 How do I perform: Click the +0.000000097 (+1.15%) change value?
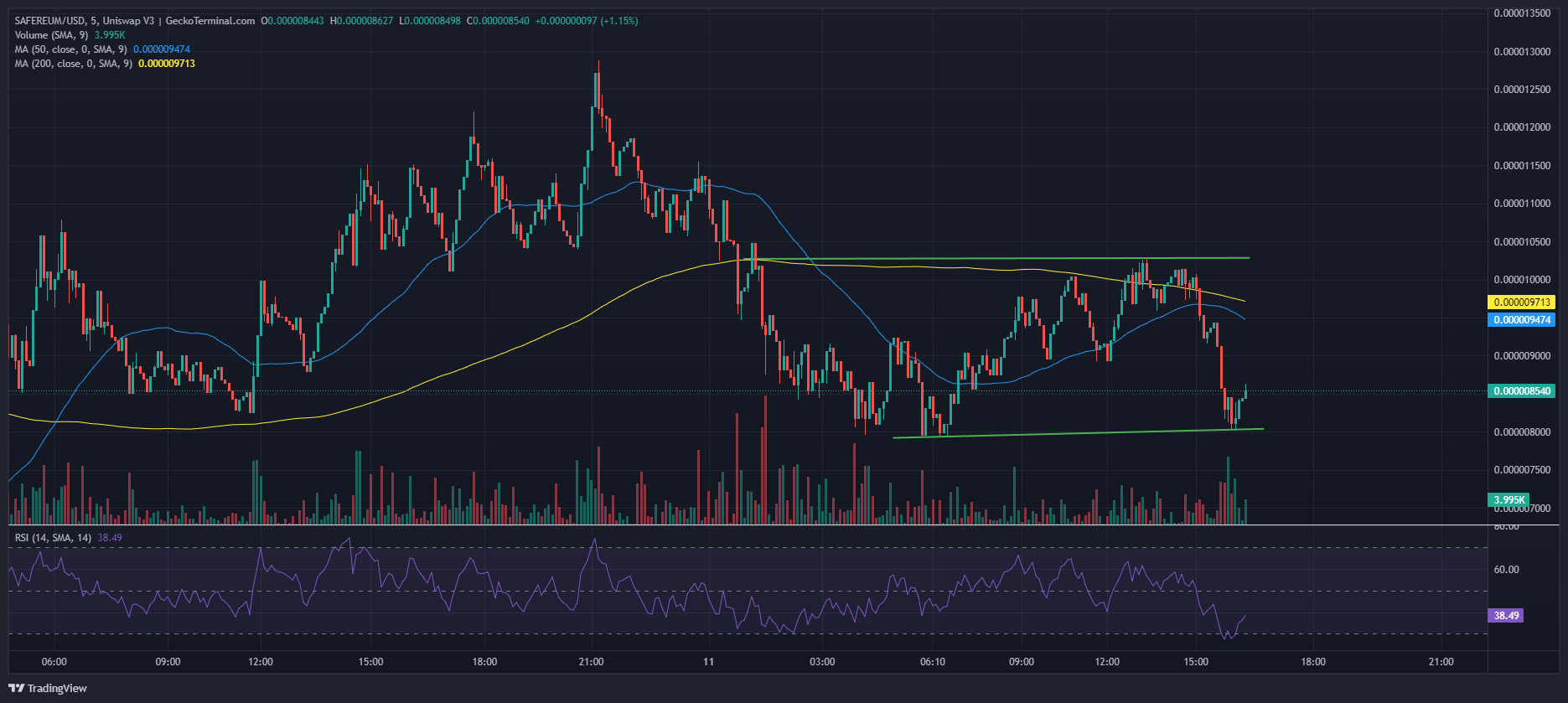tap(587, 21)
